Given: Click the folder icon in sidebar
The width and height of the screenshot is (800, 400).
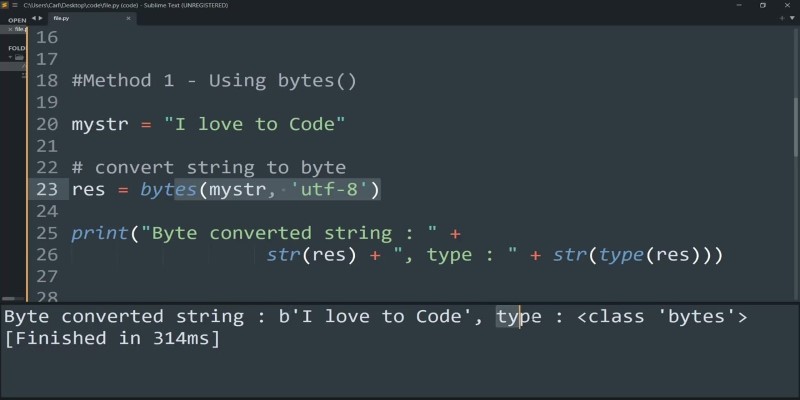Looking at the screenshot, I should (x=19, y=57).
